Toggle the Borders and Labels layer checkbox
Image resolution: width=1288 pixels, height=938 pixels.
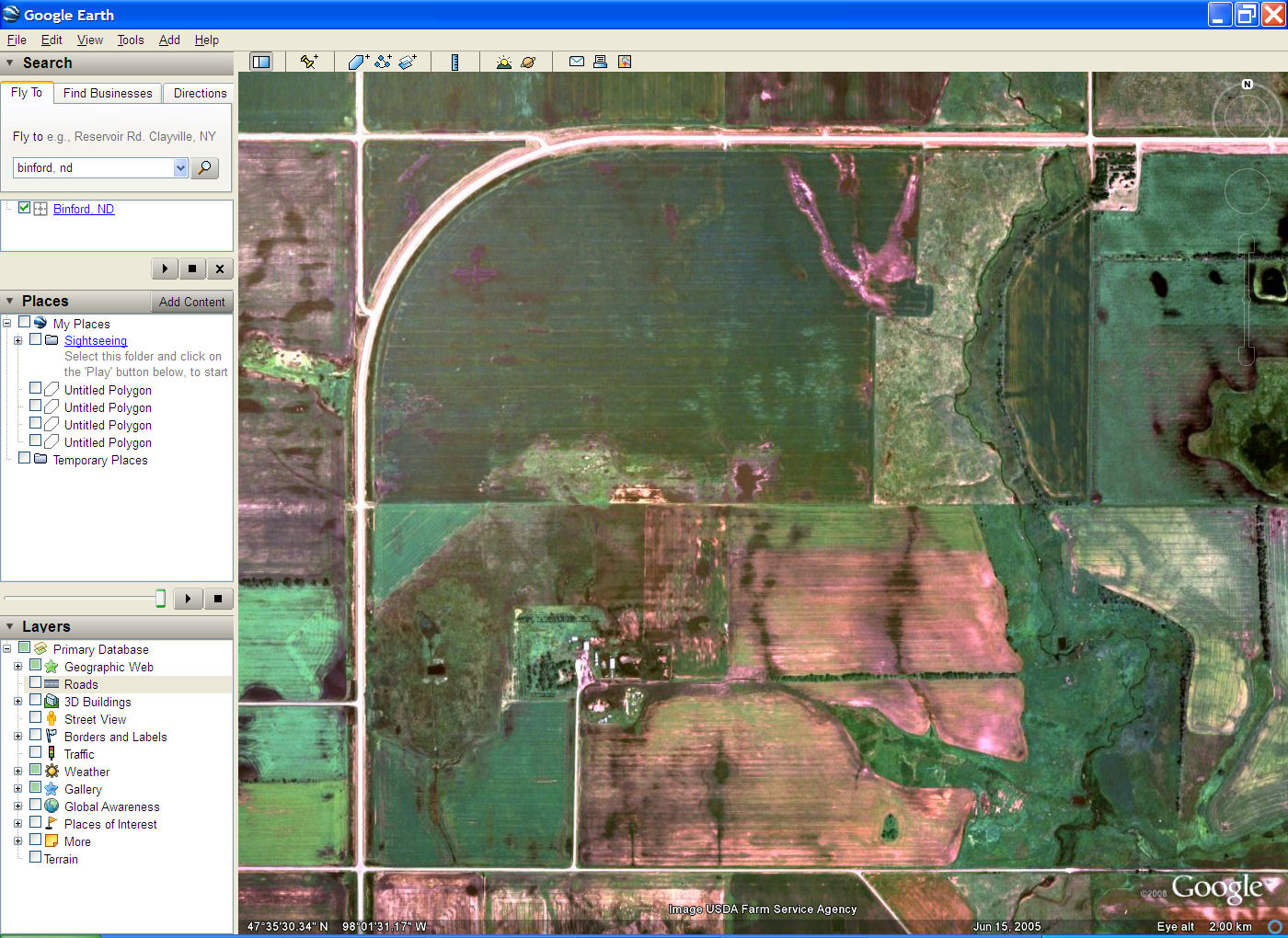click(35, 735)
